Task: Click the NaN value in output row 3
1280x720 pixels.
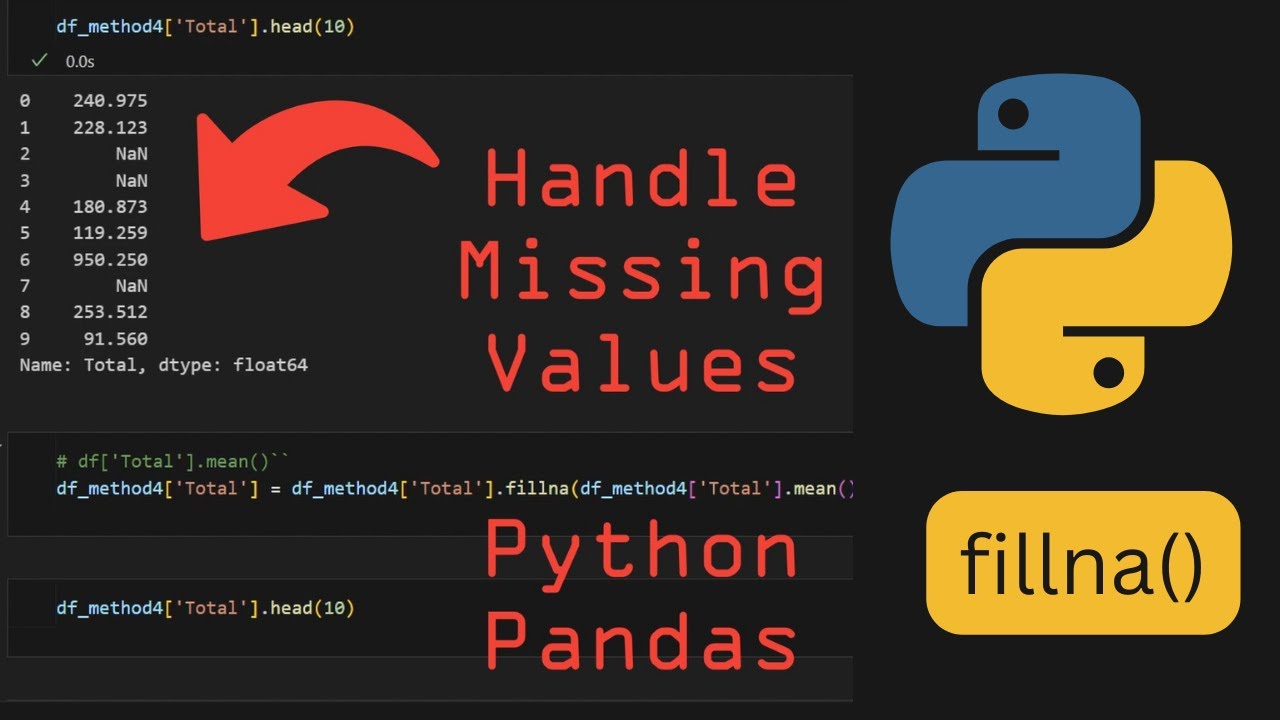Action: pos(131,181)
